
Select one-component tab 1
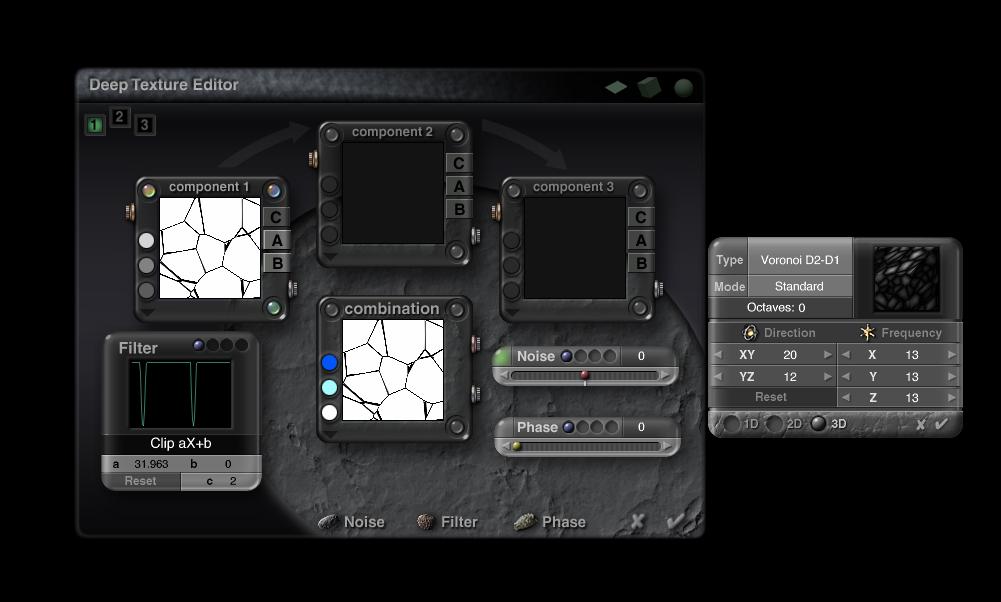(x=94, y=125)
